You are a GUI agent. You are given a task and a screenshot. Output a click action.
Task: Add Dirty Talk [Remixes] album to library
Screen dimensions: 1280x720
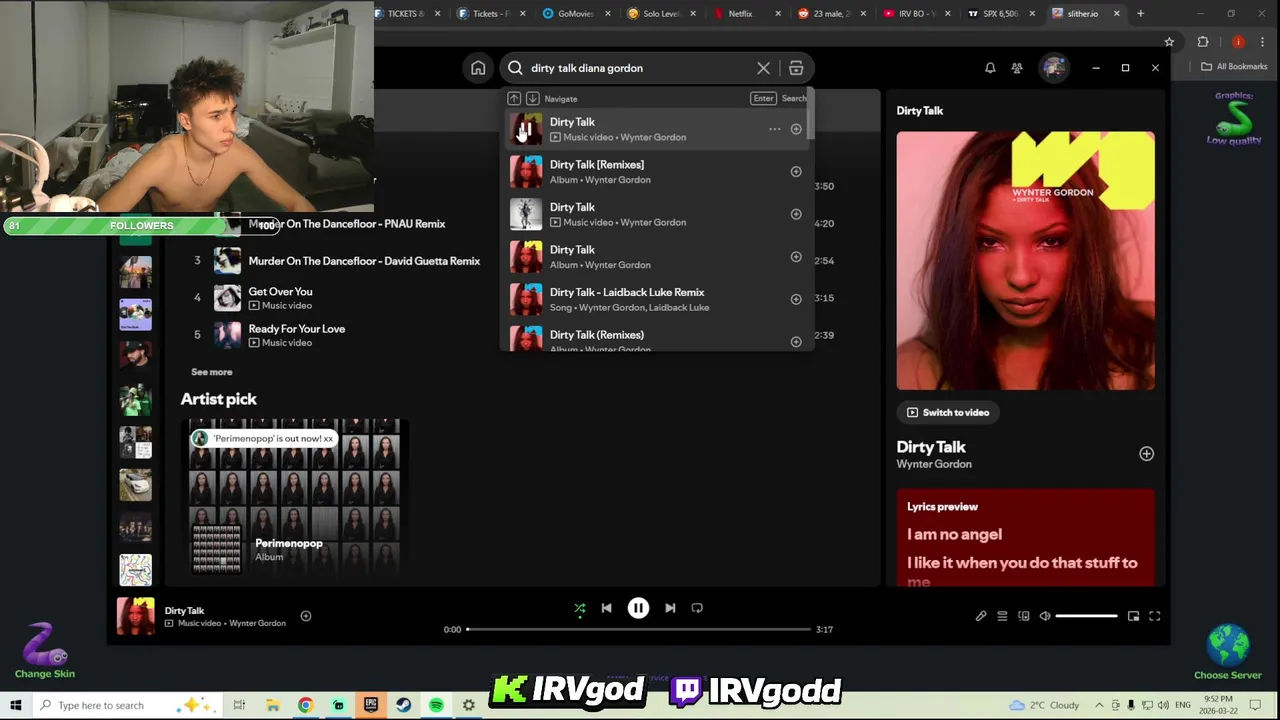tap(796, 172)
